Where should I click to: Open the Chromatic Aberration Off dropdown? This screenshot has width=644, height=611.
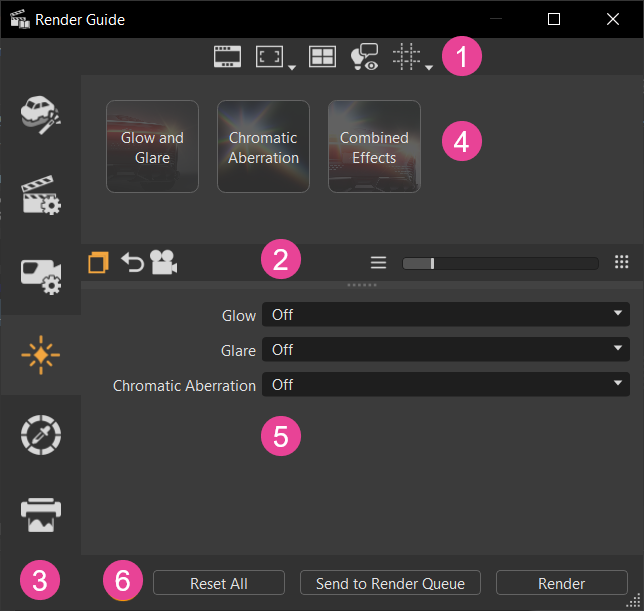tap(446, 384)
